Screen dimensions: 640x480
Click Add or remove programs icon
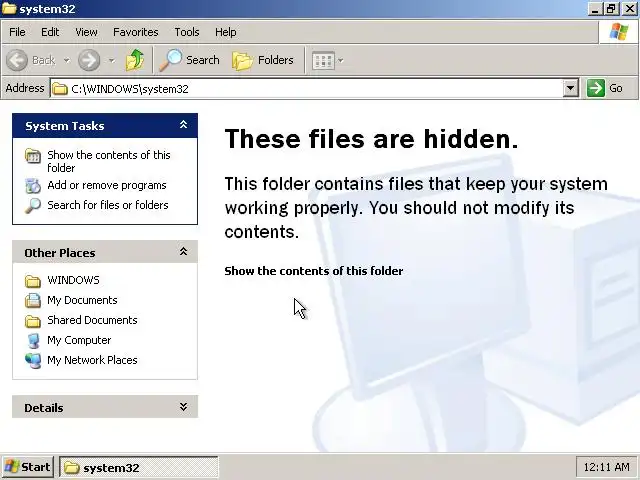33,186
